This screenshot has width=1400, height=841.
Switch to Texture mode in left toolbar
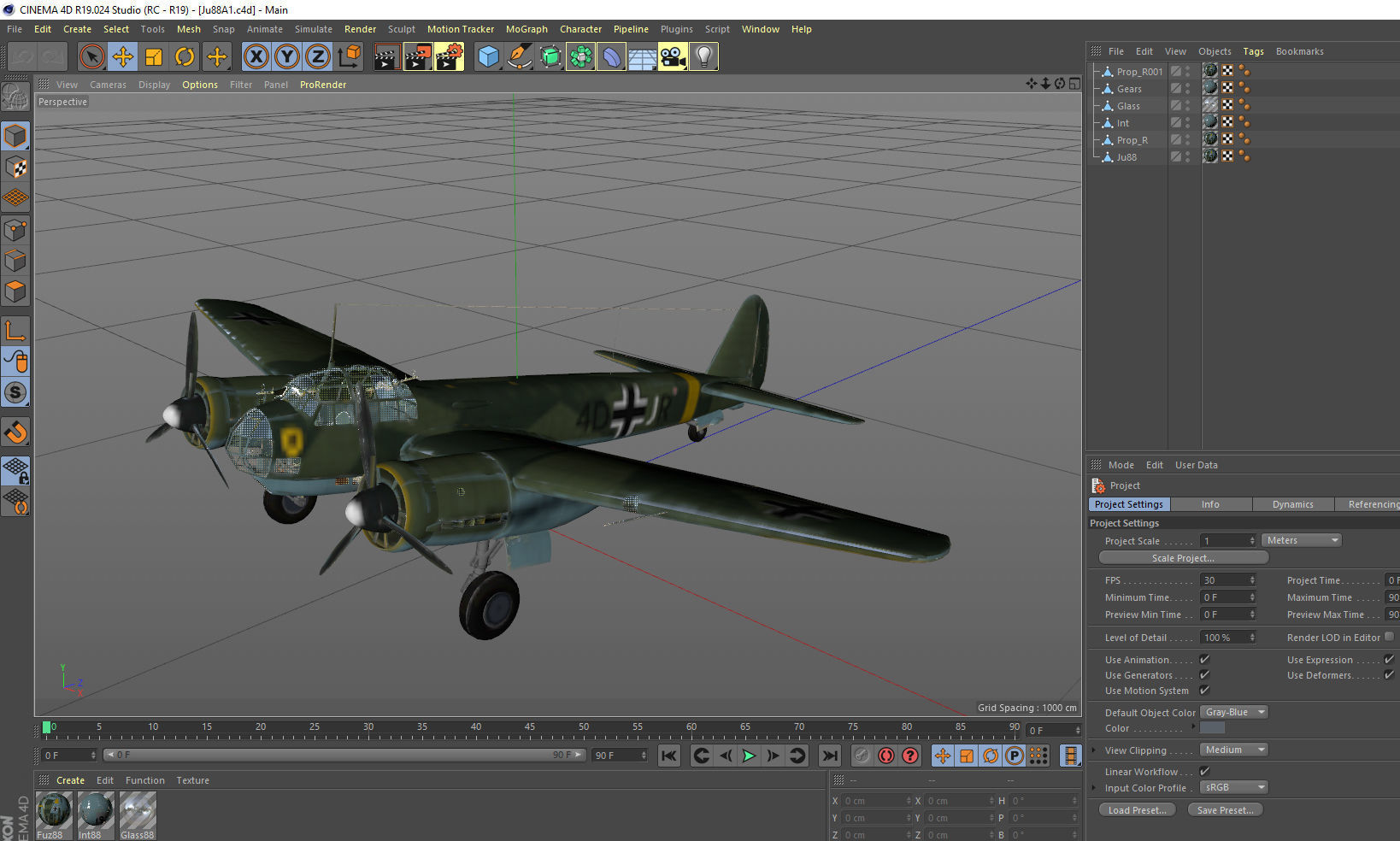(x=15, y=167)
